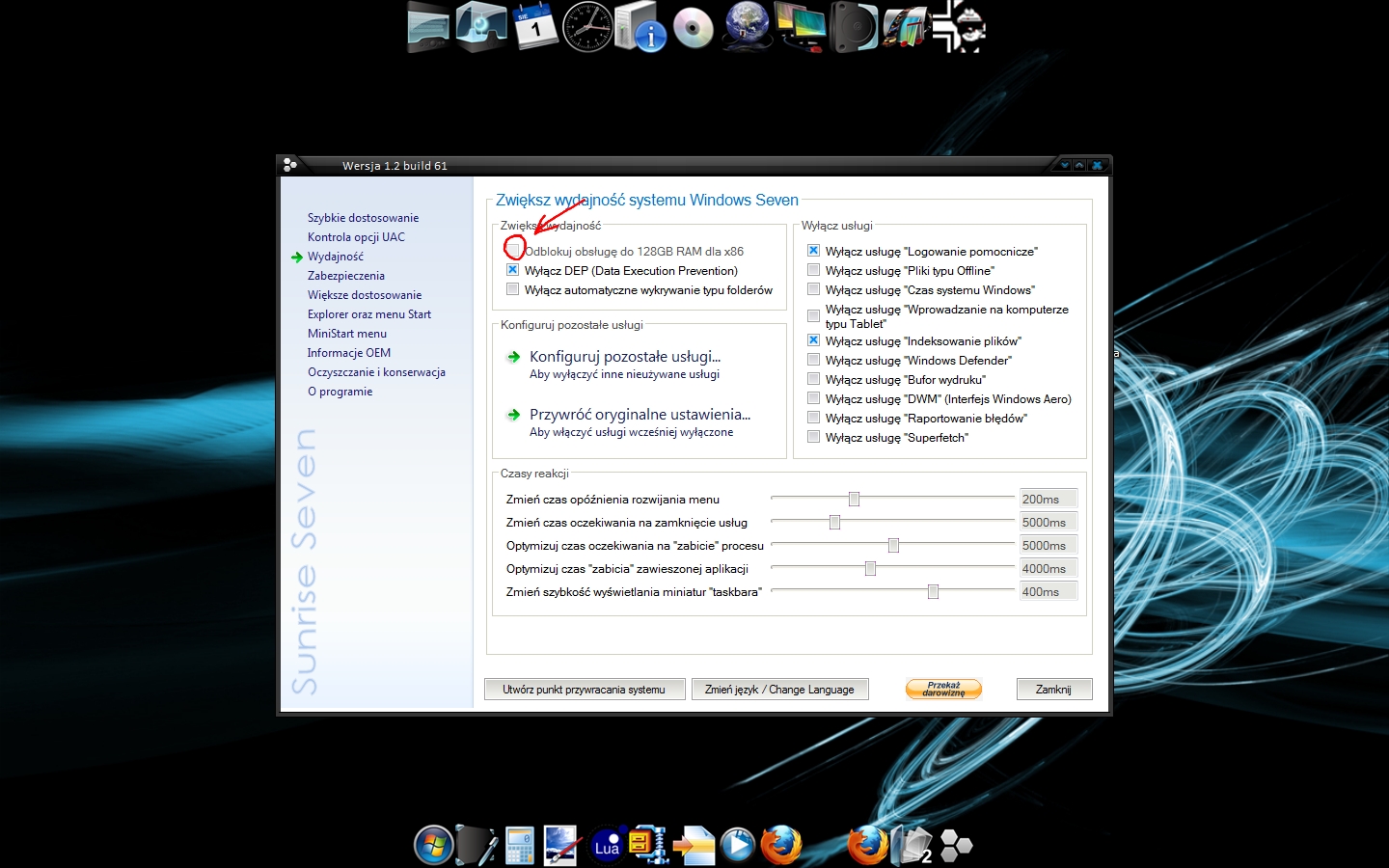Launch the Windows Media Player dock icon
Image resolution: width=1389 pixels, height=868 pixels.
(738, 845)
